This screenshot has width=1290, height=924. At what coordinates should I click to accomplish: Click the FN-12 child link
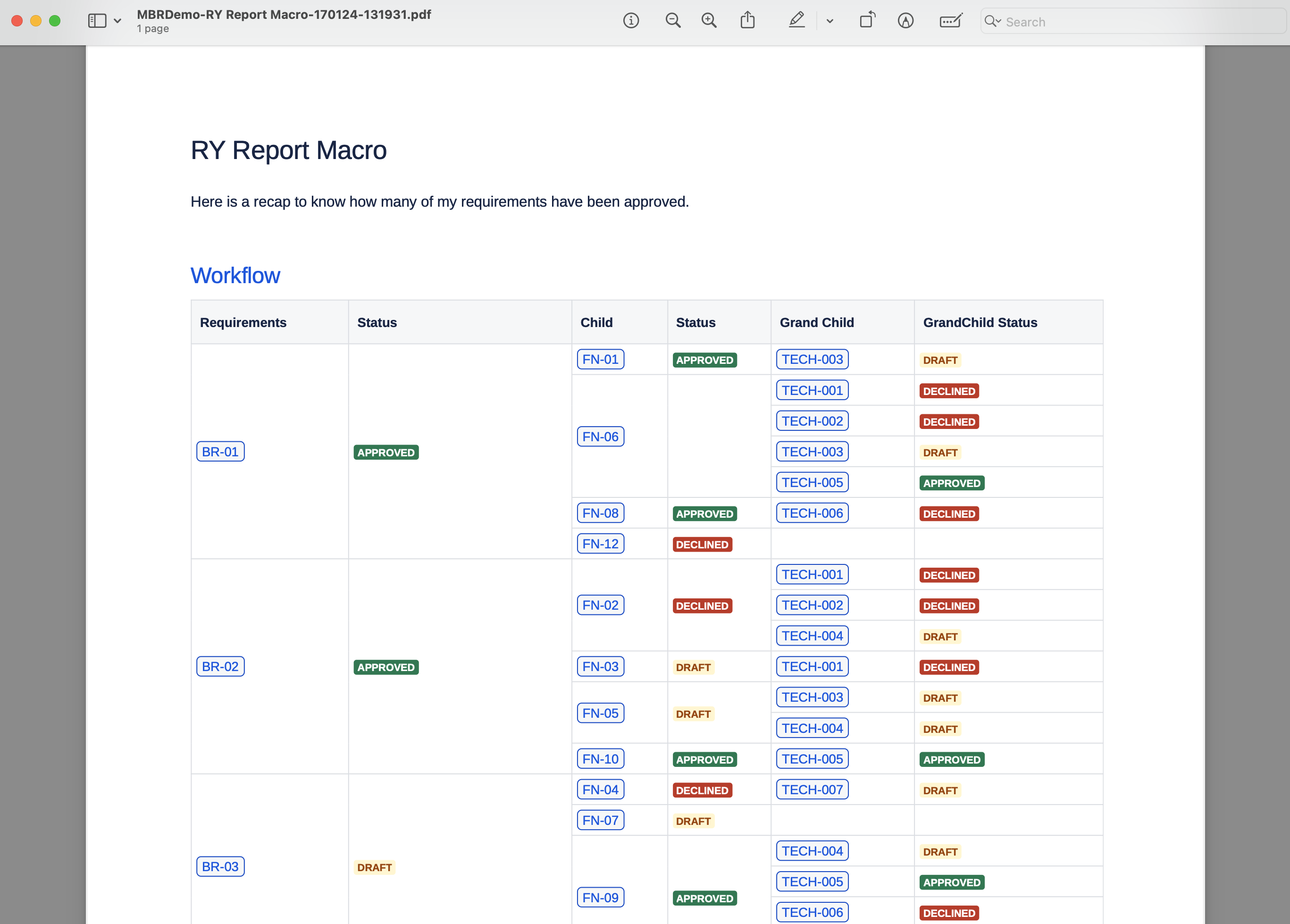pos(600,544)
